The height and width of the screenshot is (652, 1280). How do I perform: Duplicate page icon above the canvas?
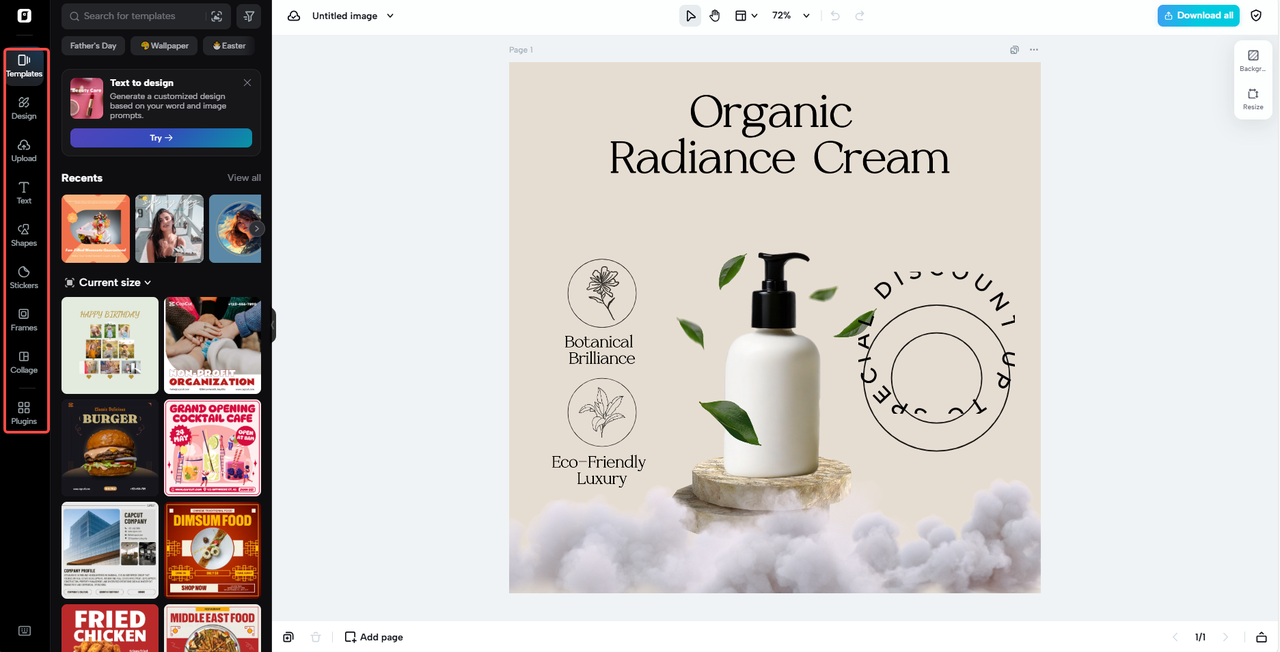click(1014, 50)
